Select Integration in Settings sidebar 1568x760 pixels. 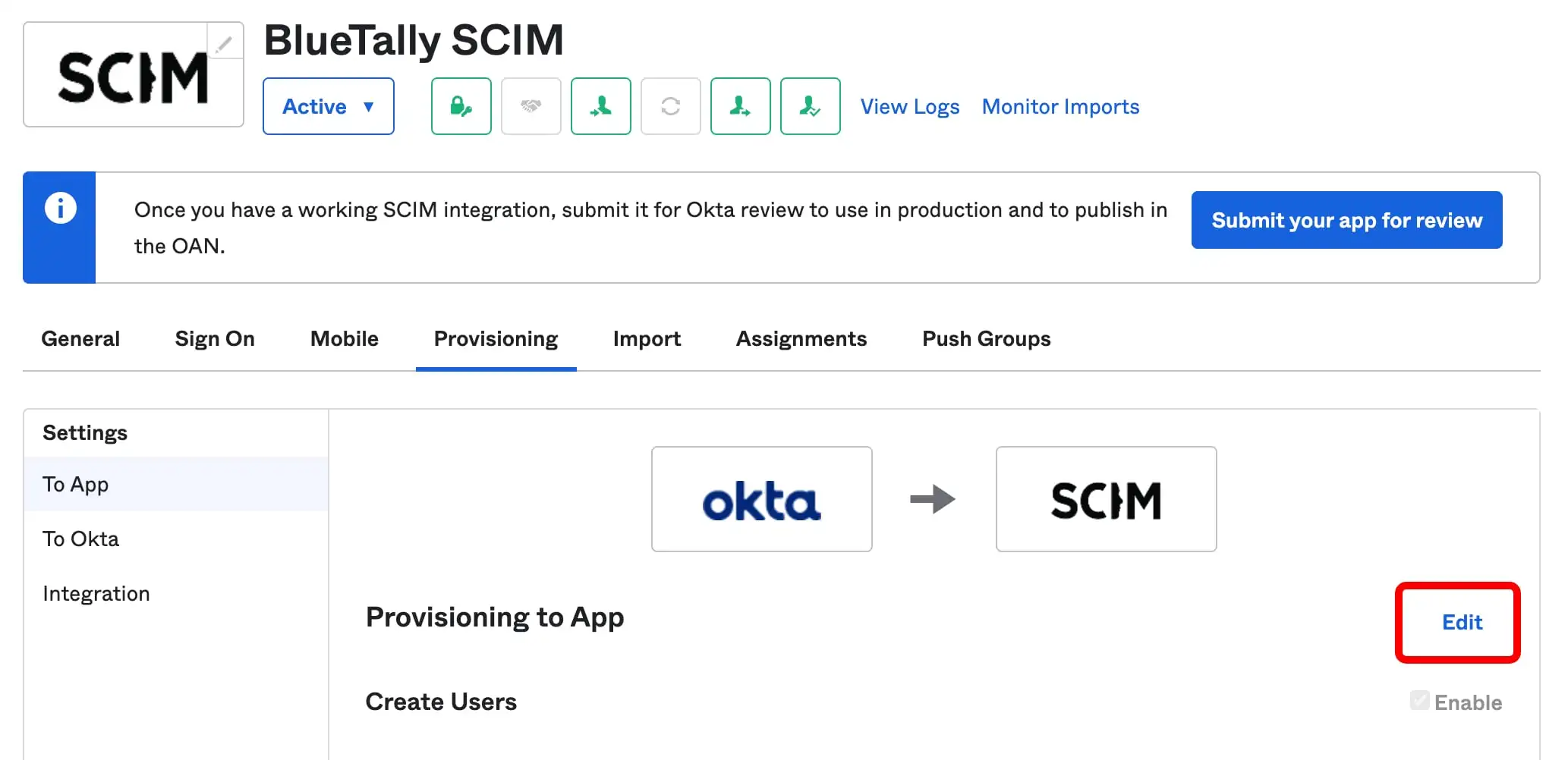pos(176,593)
